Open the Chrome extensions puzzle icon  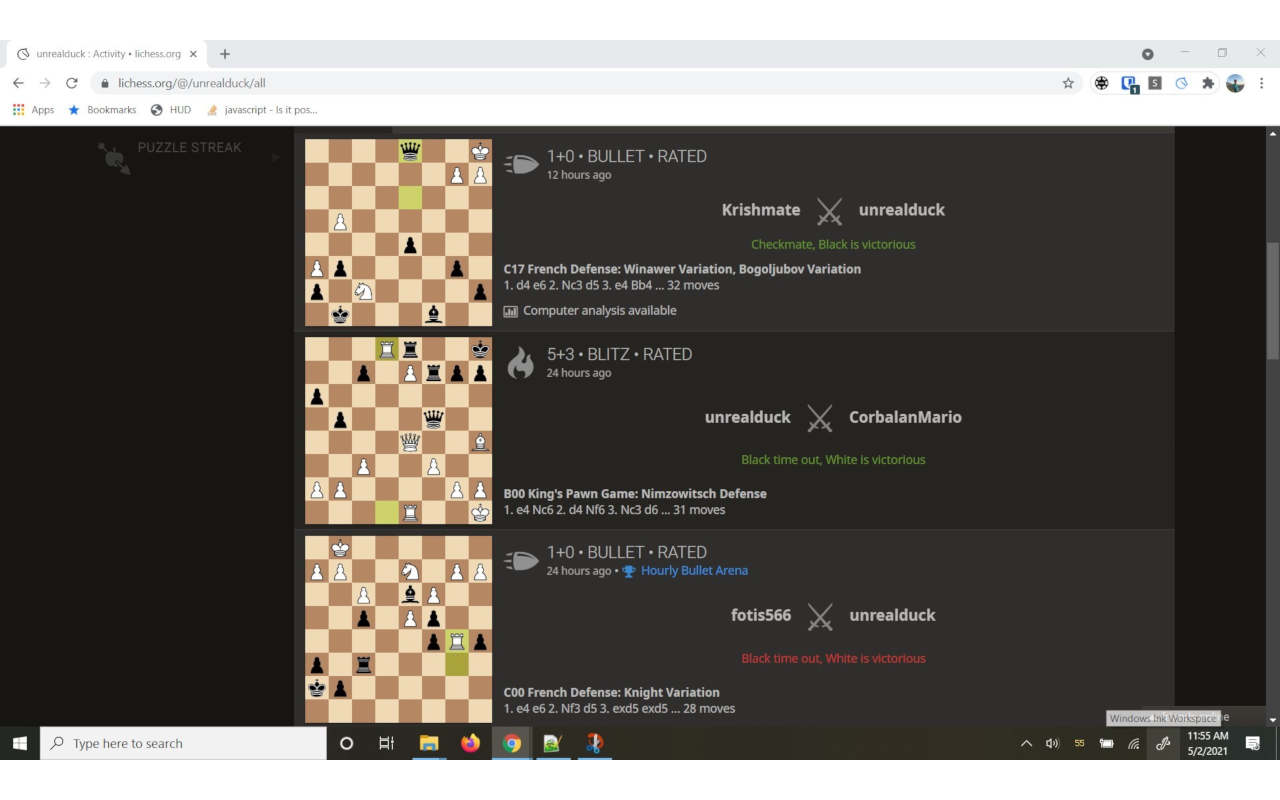[1208, 83]
